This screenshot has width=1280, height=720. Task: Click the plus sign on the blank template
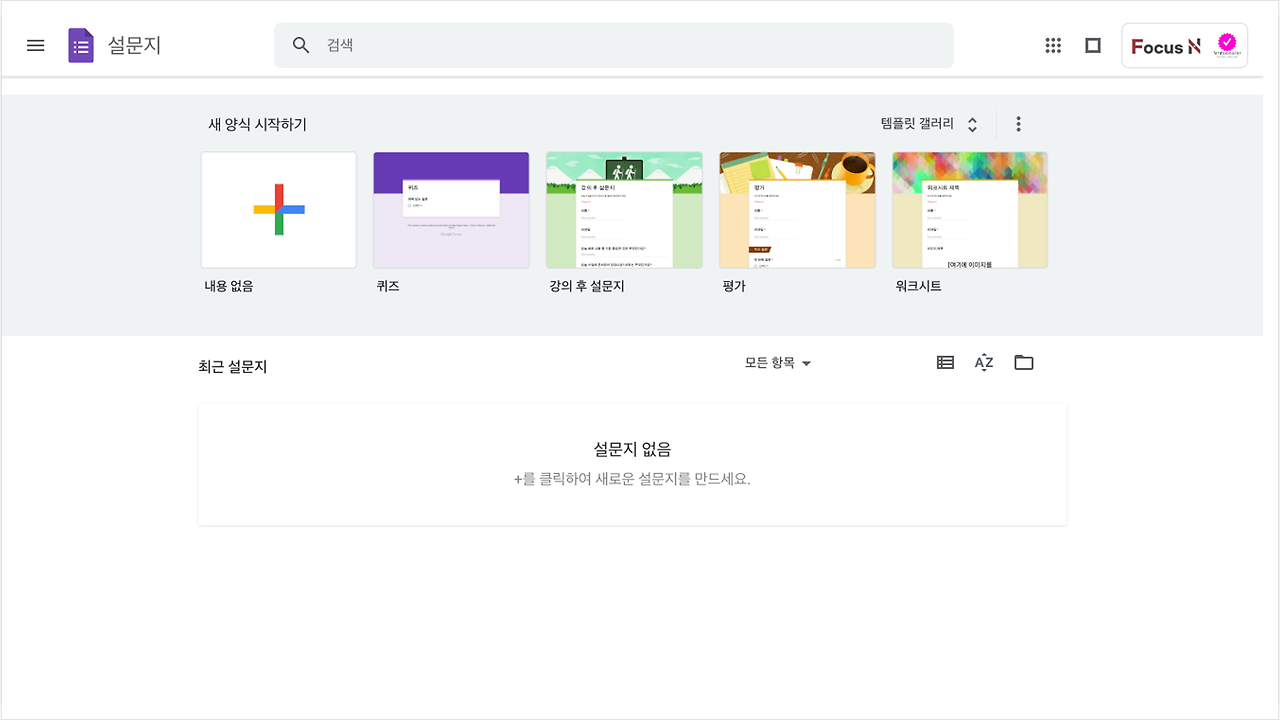click(x=278, y=210)
